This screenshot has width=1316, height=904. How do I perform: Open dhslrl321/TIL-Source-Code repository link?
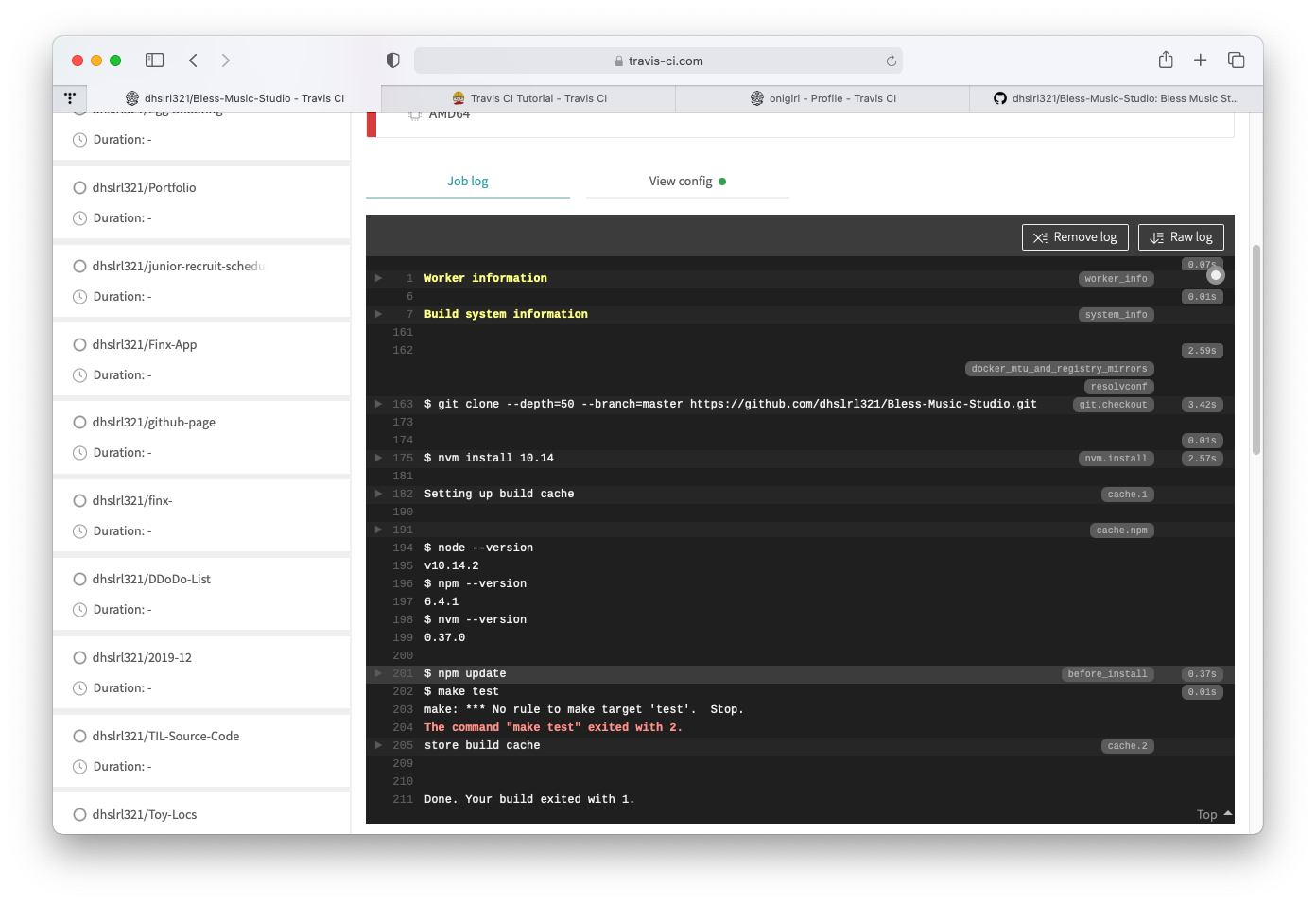click(x=165, y=736)
